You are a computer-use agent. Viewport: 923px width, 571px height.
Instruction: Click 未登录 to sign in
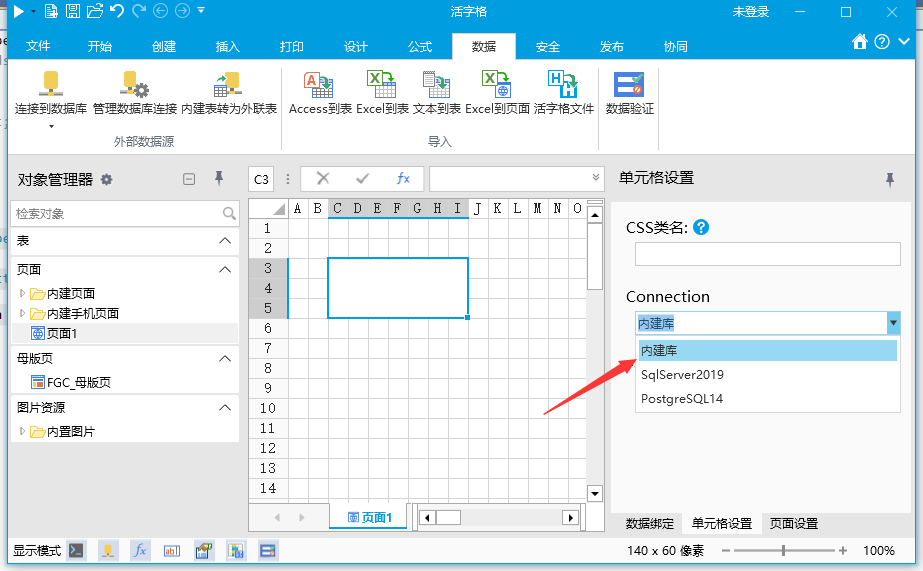(751, 12)
